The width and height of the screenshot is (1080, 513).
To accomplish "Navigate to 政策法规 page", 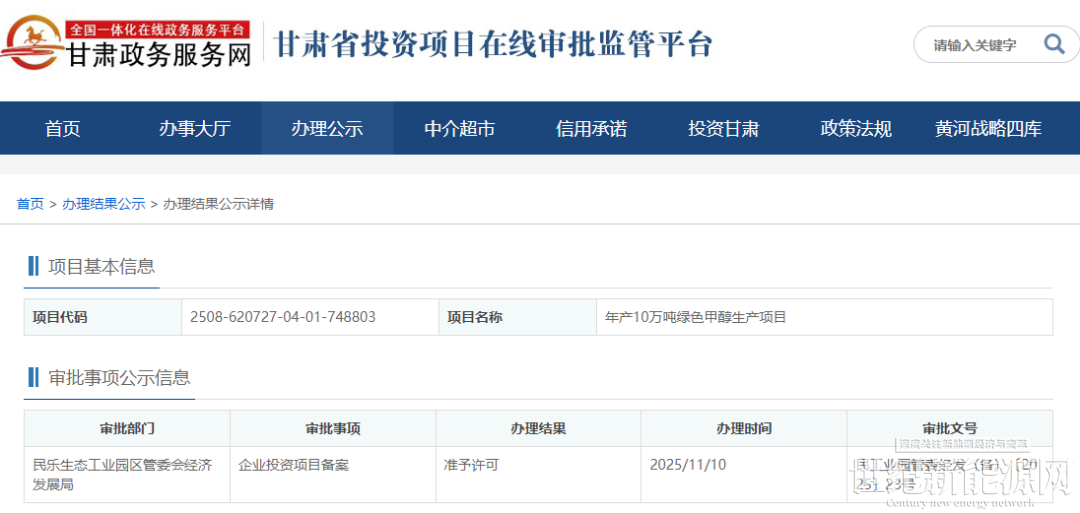I will [855, 129].
